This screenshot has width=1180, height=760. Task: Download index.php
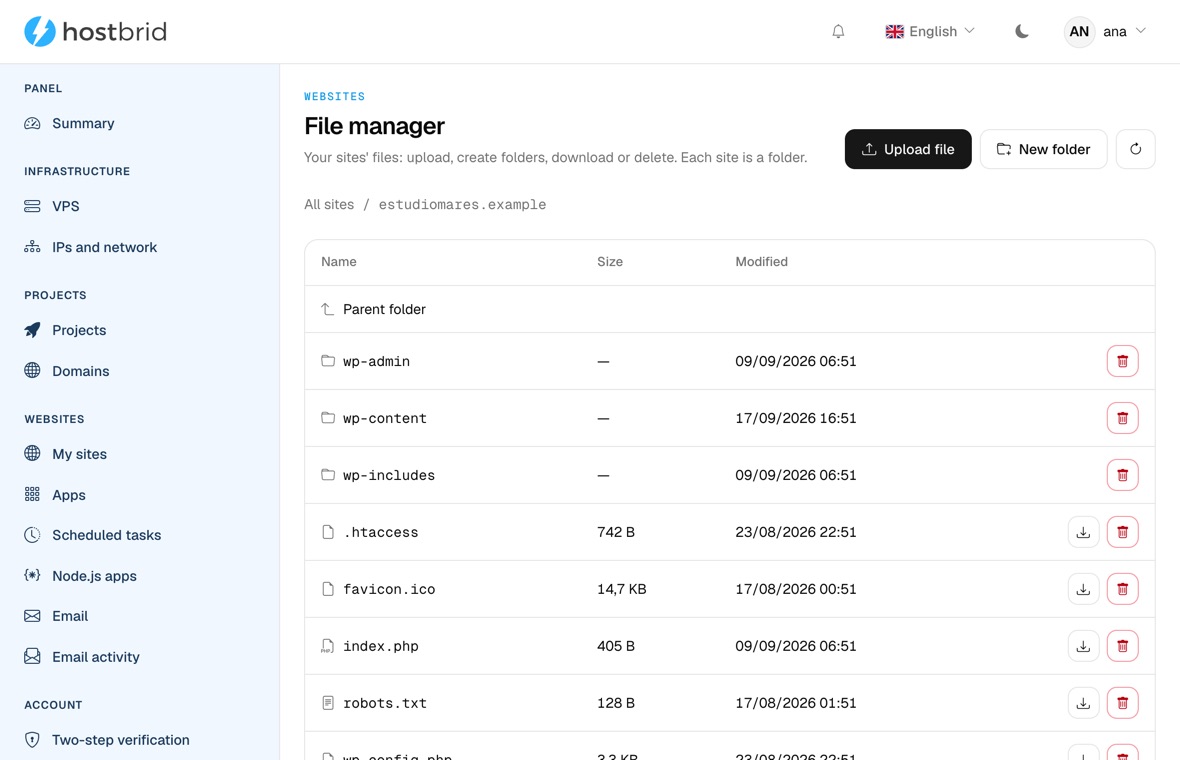(1083, 646)
